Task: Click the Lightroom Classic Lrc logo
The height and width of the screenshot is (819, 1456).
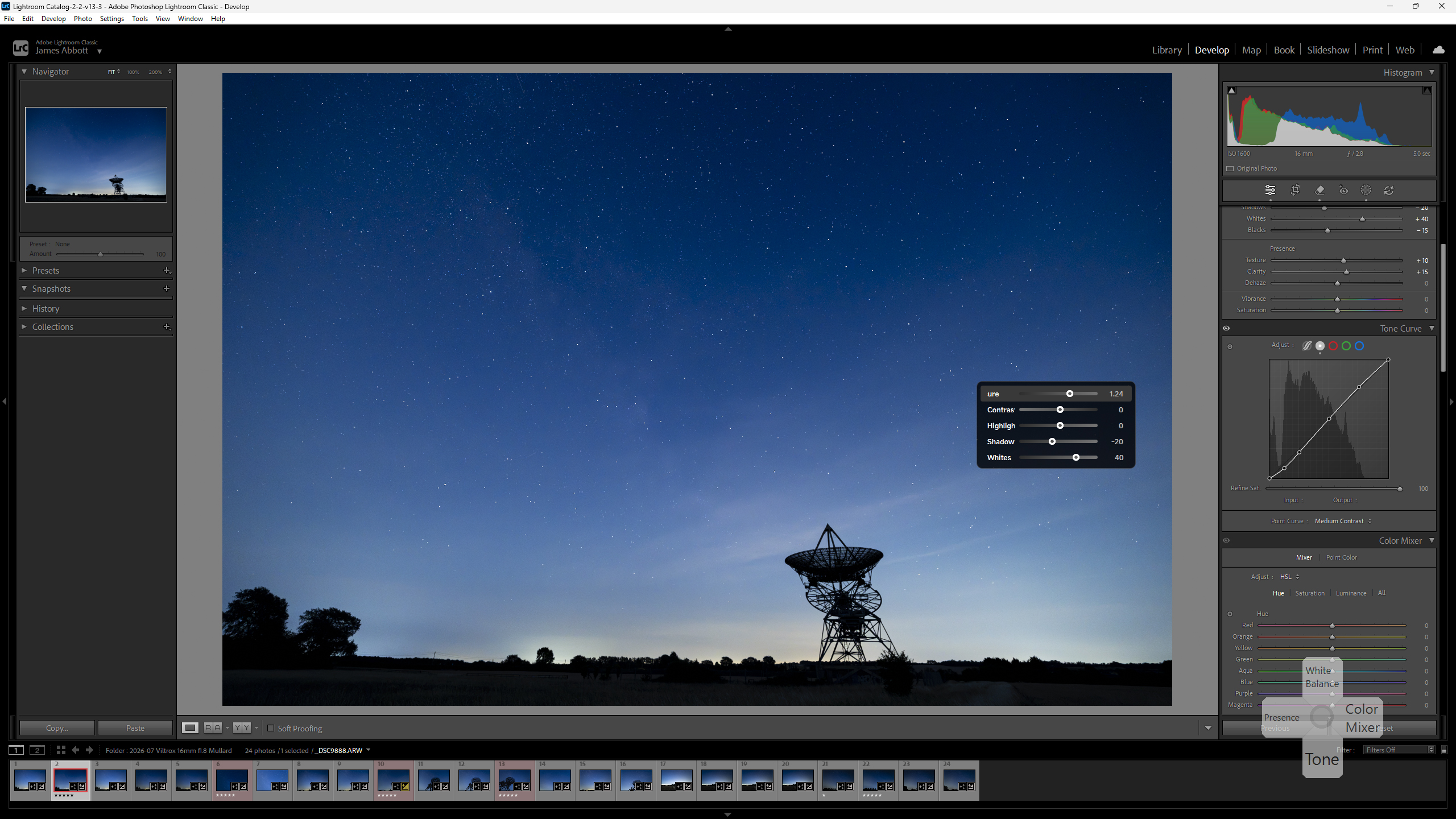Action: point(20,48)
